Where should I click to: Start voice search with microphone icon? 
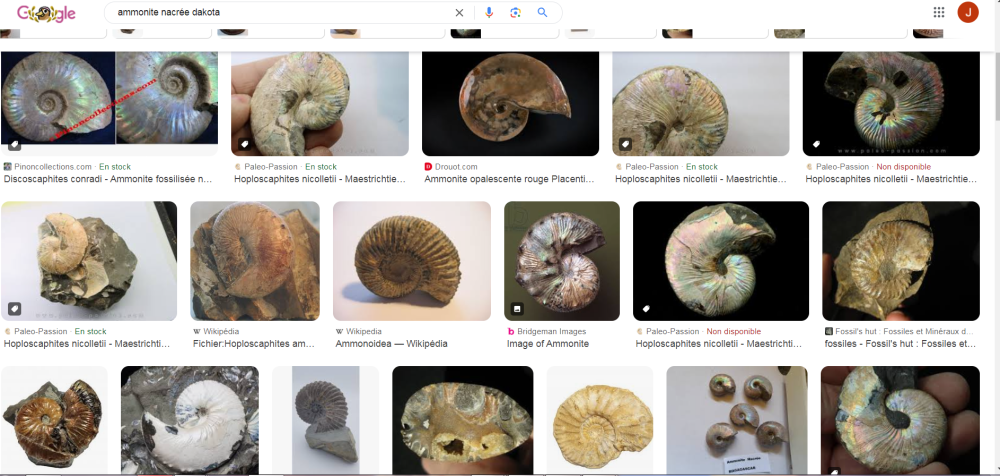pyautogui.click(x=489, y=13)
